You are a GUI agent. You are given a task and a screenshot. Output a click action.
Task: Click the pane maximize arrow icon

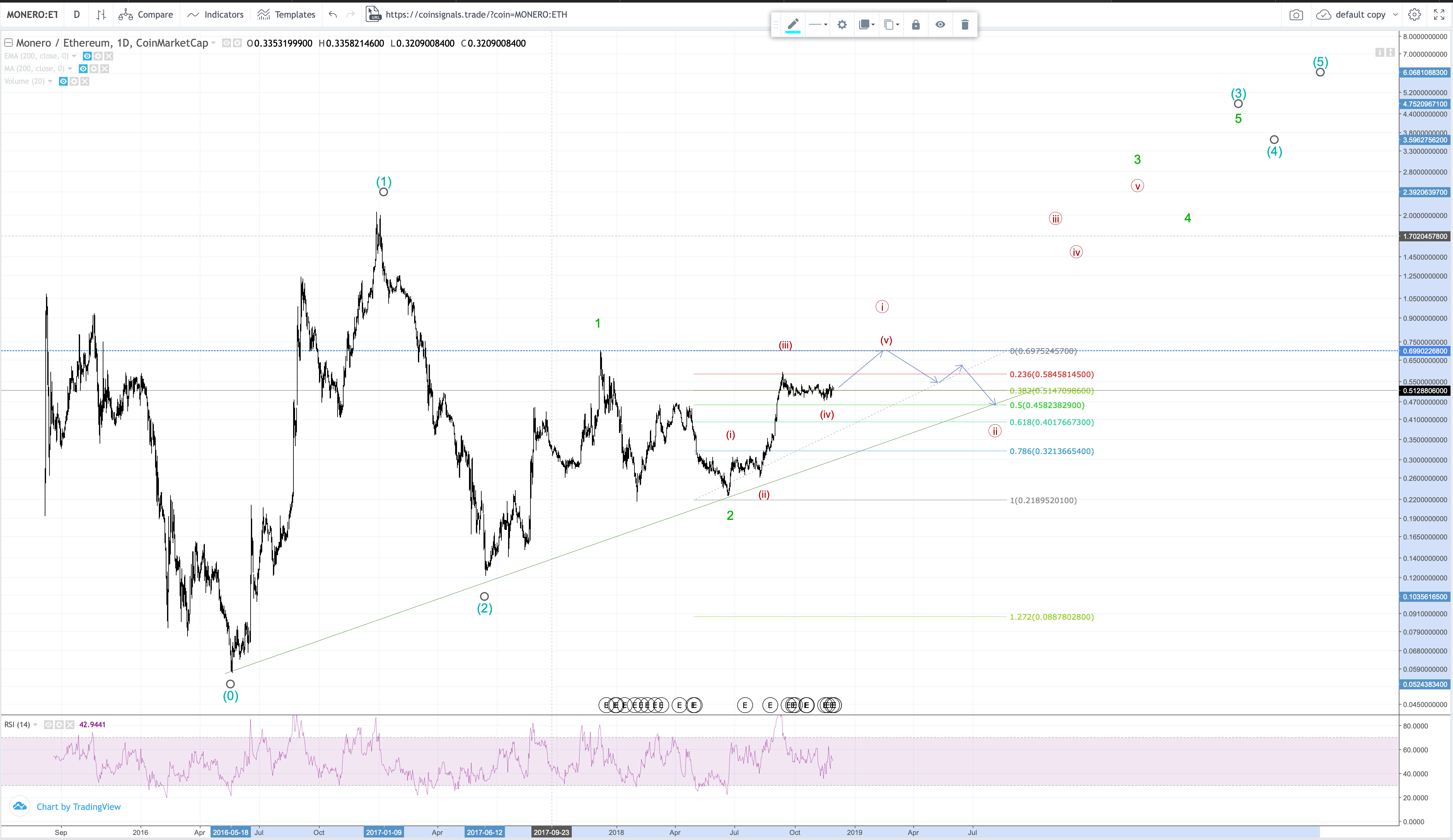(x=1390, y=53)
